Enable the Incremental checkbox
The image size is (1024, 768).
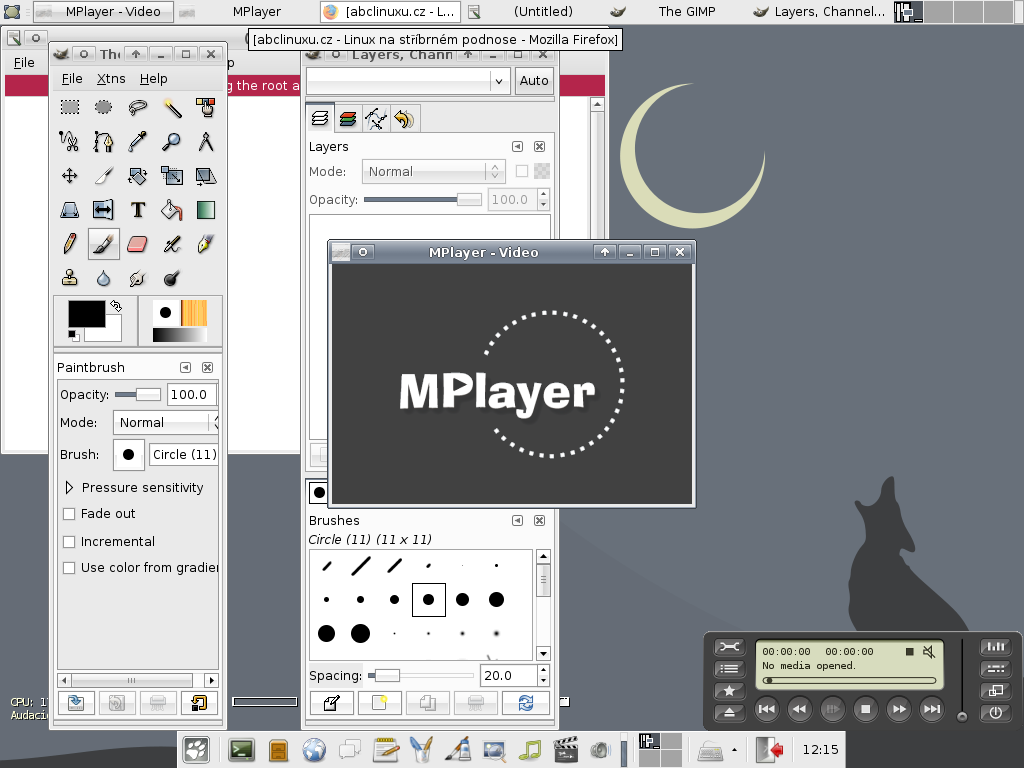69,541
